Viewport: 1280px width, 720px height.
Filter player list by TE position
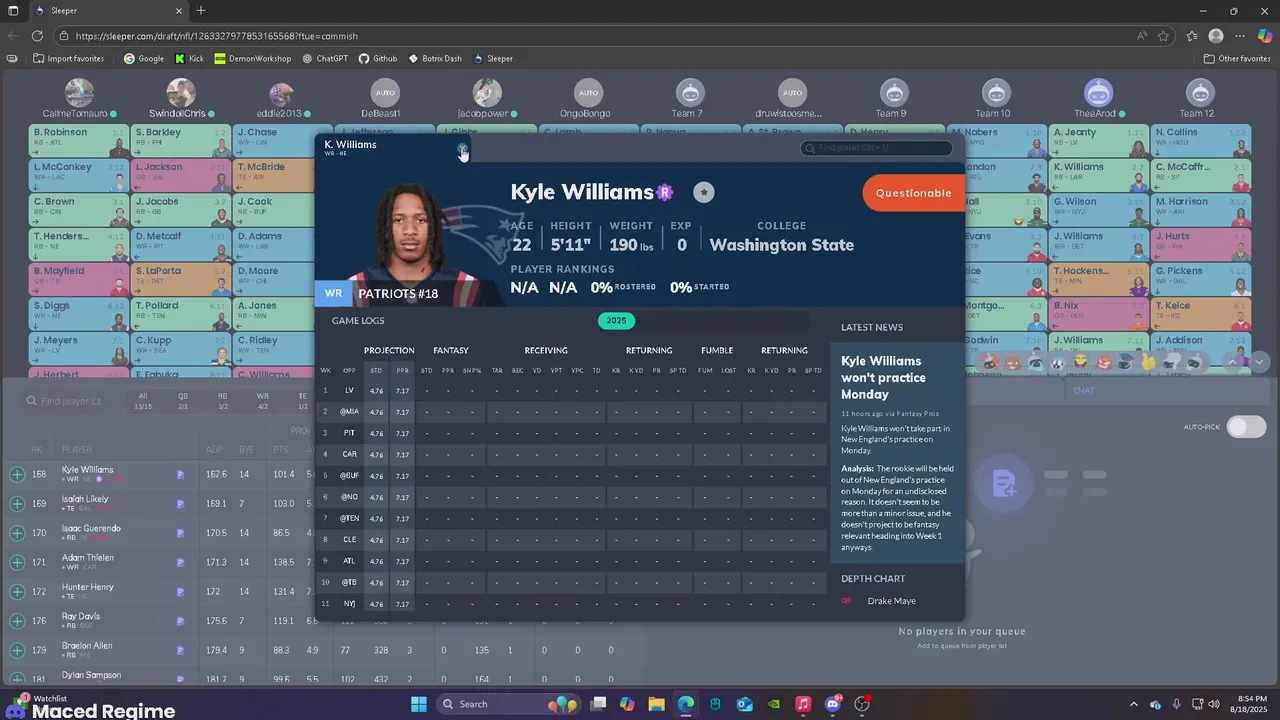click(x=302, y=401)
